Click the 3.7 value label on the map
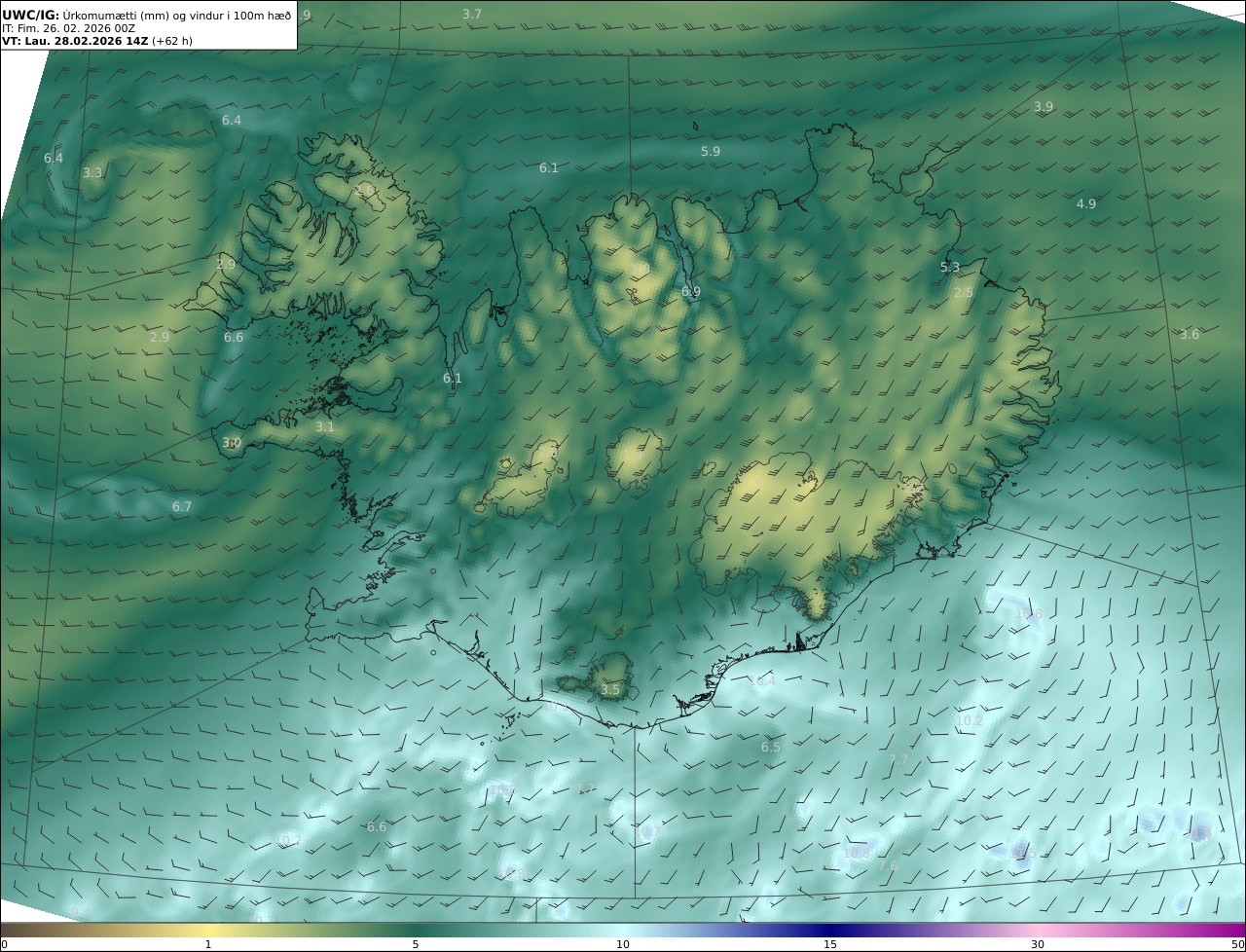Image resolution: width=1246 pixels, height=952 pixels. [x=472, y=14]
